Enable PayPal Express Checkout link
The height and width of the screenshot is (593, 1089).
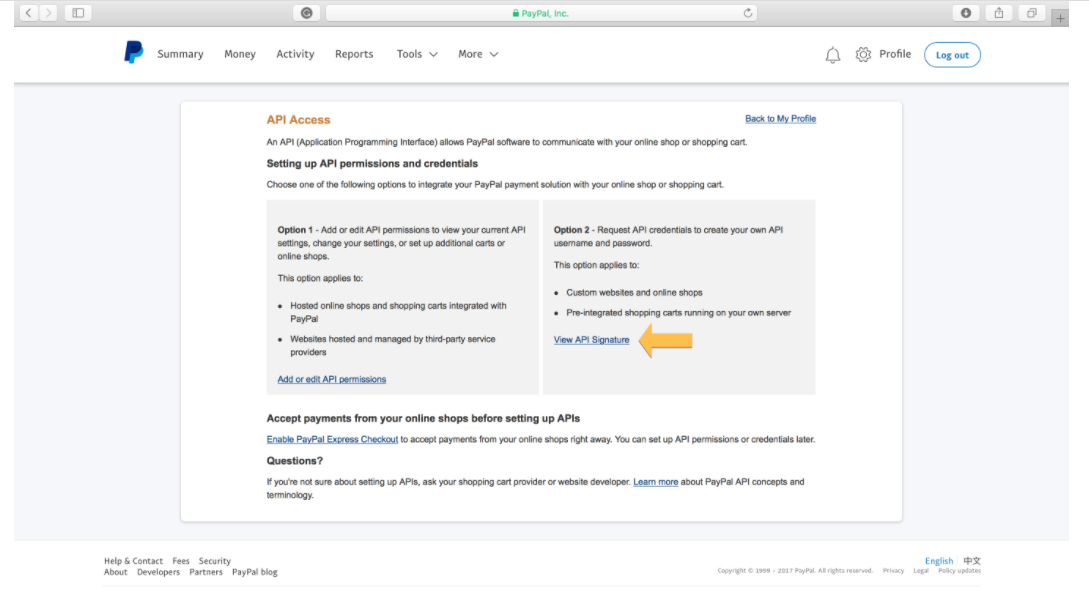[332, 440]
